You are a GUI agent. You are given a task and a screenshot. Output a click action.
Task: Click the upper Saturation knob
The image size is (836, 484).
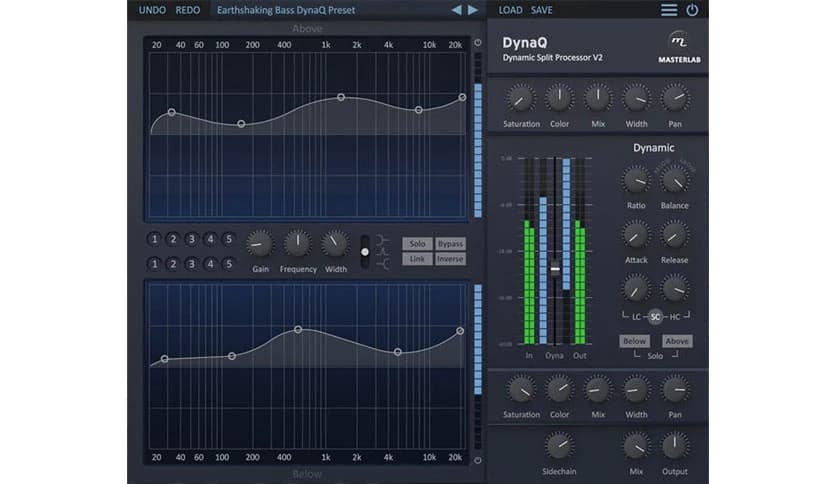coord(521,99)
